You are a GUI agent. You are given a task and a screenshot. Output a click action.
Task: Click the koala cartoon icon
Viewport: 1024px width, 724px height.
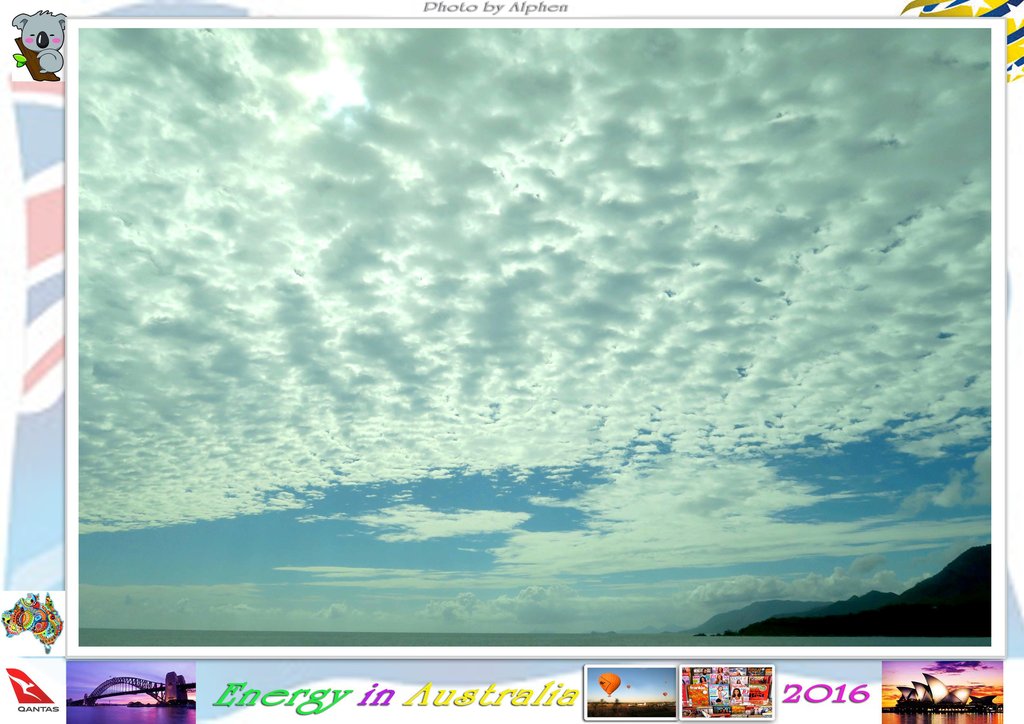click(38, 44)
